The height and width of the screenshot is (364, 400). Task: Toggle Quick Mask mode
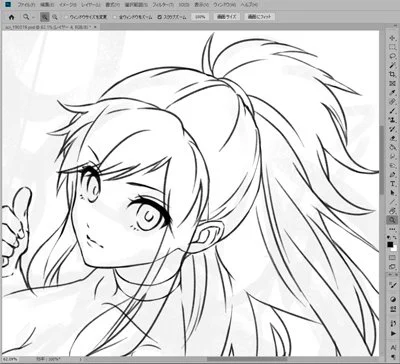coord(393,258)
